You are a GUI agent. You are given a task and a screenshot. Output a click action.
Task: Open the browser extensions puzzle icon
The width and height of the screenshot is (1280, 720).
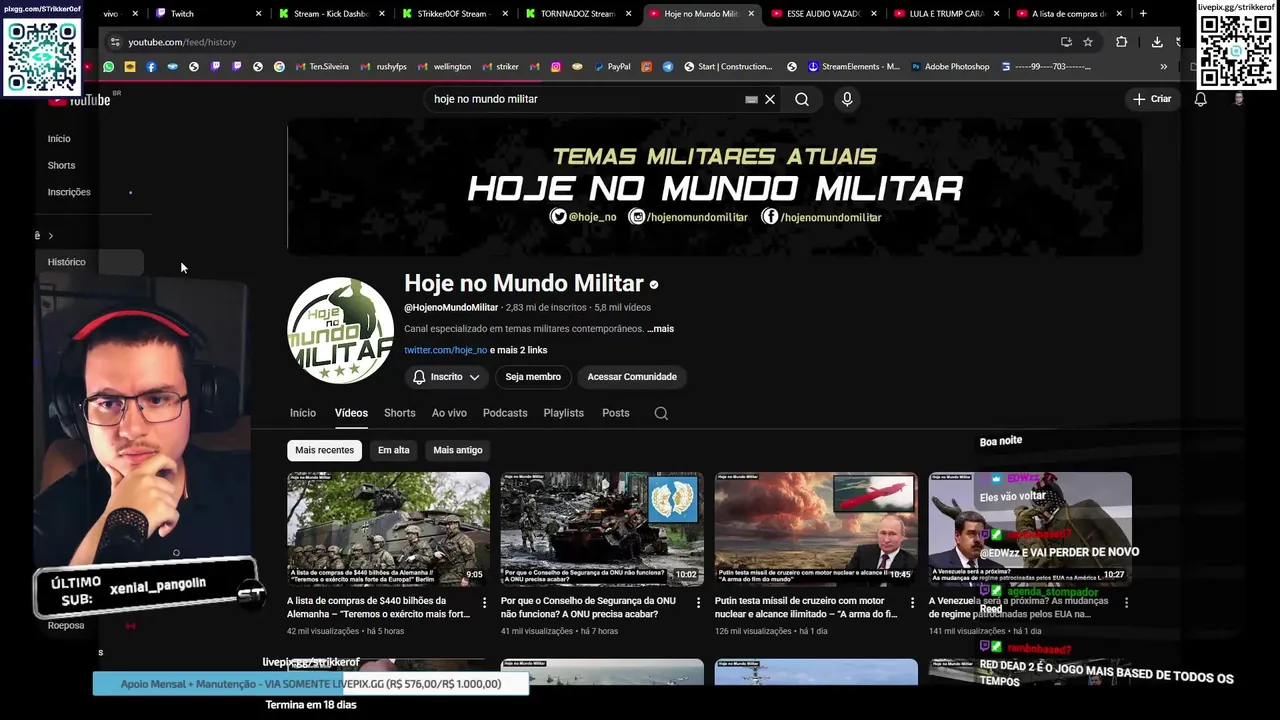coord(1121,42)
